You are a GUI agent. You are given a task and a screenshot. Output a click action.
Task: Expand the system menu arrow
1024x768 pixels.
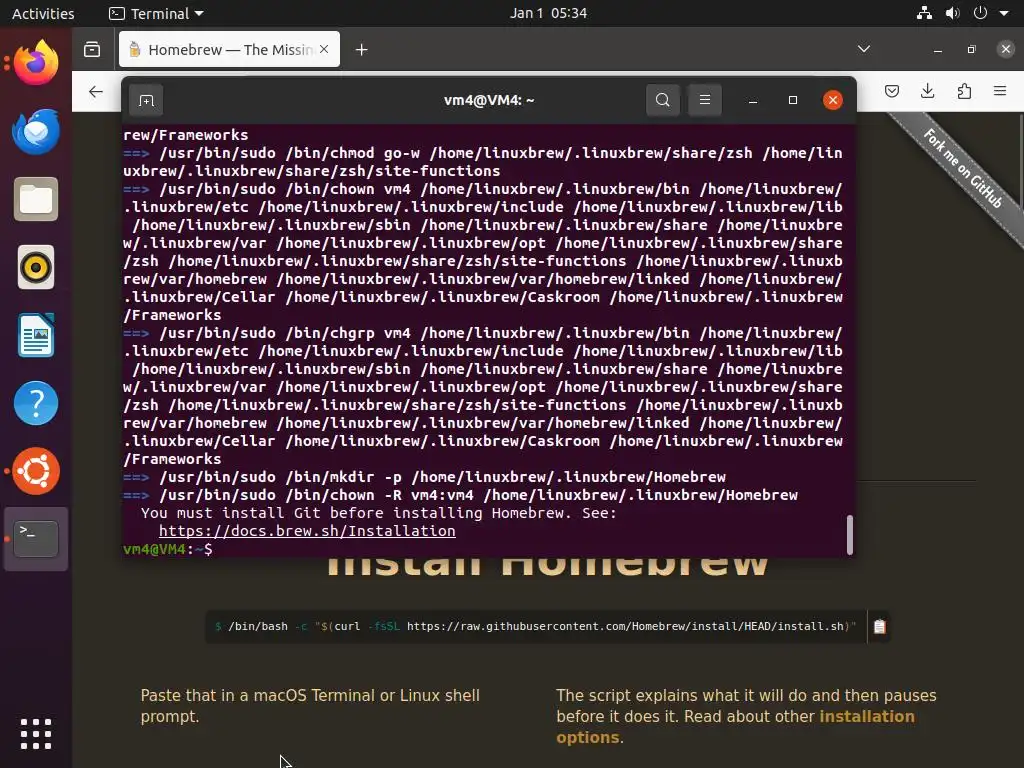pyautogui.click(x=1004, y=13)
